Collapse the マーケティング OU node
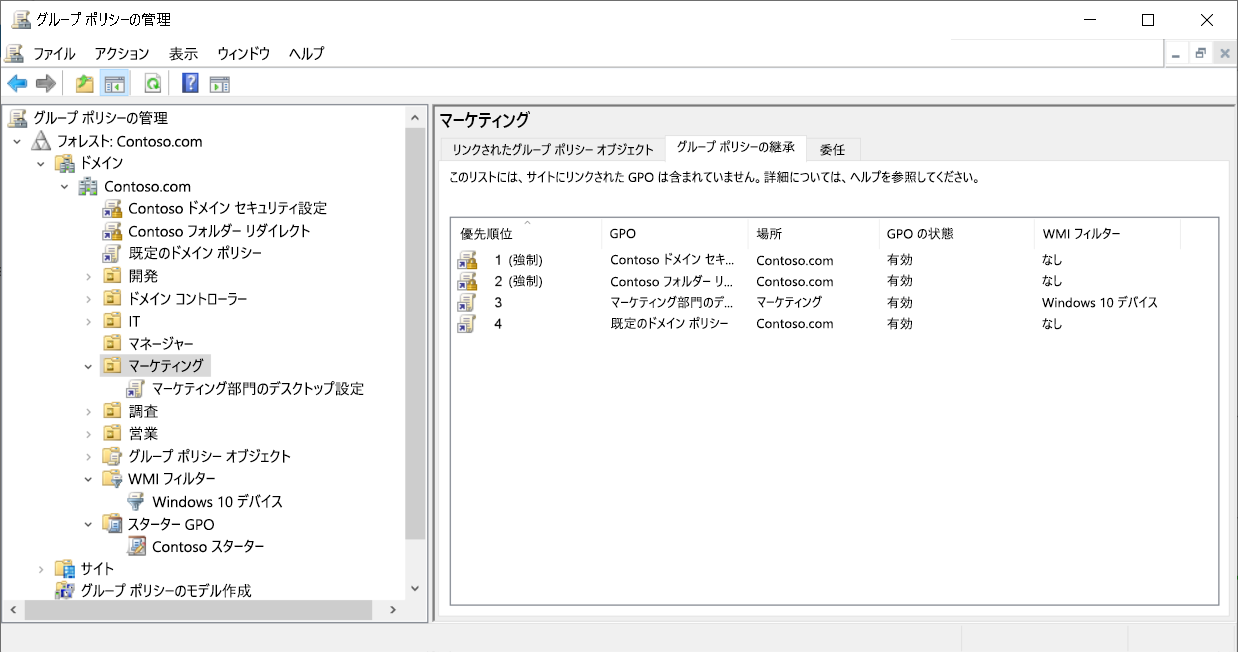The height and width of the screenshot is (652, 1238). (89, 366)
